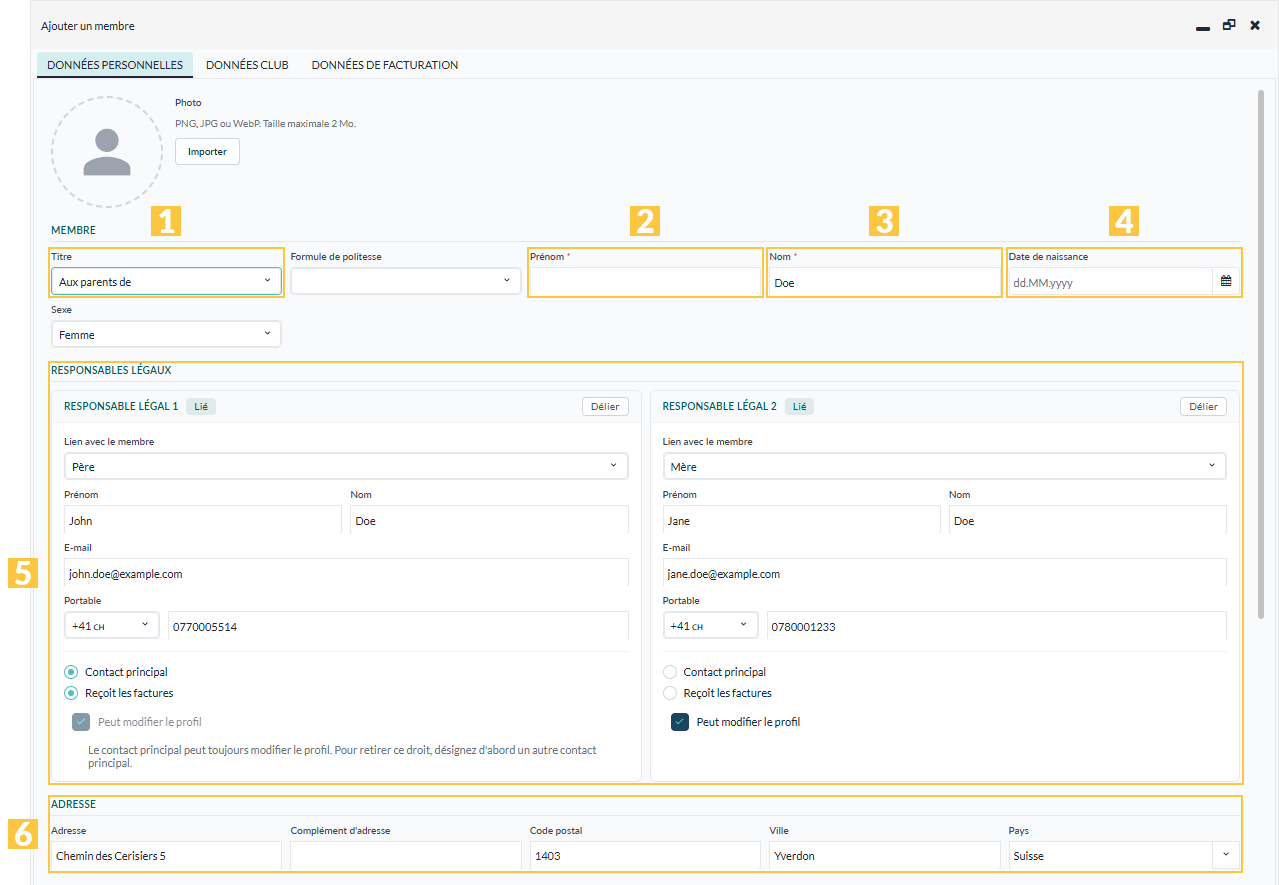The width and height of the screenshot is (1279, 885).
Task: Click the Date de naissance input field
Action: tap(1110, 282)
